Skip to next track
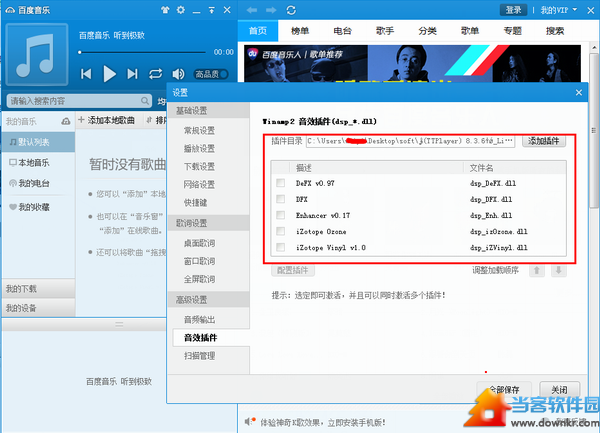 point(132,74)
